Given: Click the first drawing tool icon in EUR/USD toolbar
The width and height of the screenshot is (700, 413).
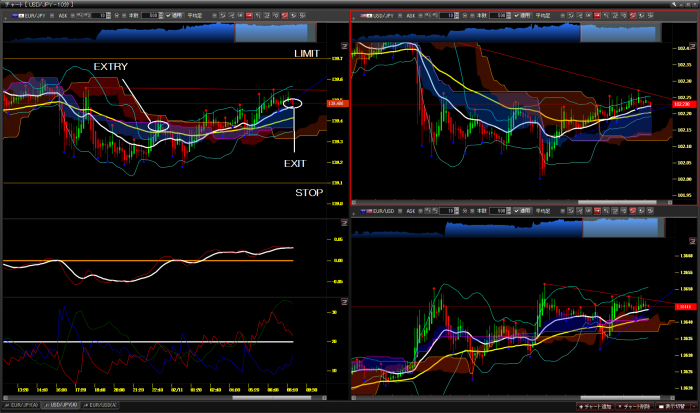Looking at the screenshot, I should [x=570, y=210].
